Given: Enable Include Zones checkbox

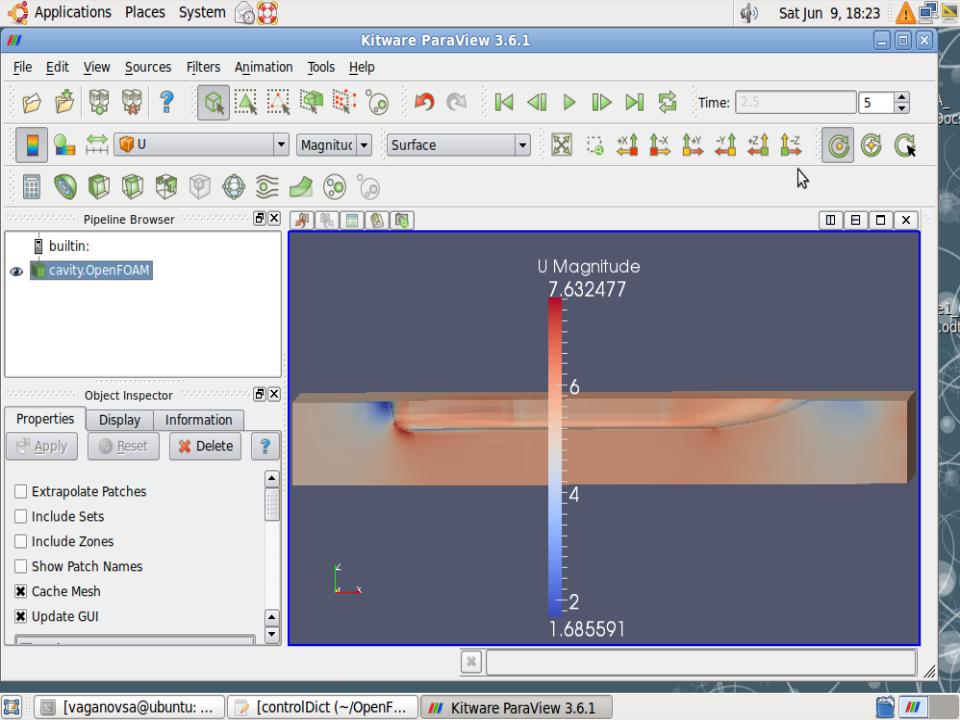Looking at the screenshot, I should click(x=21, y=541).
